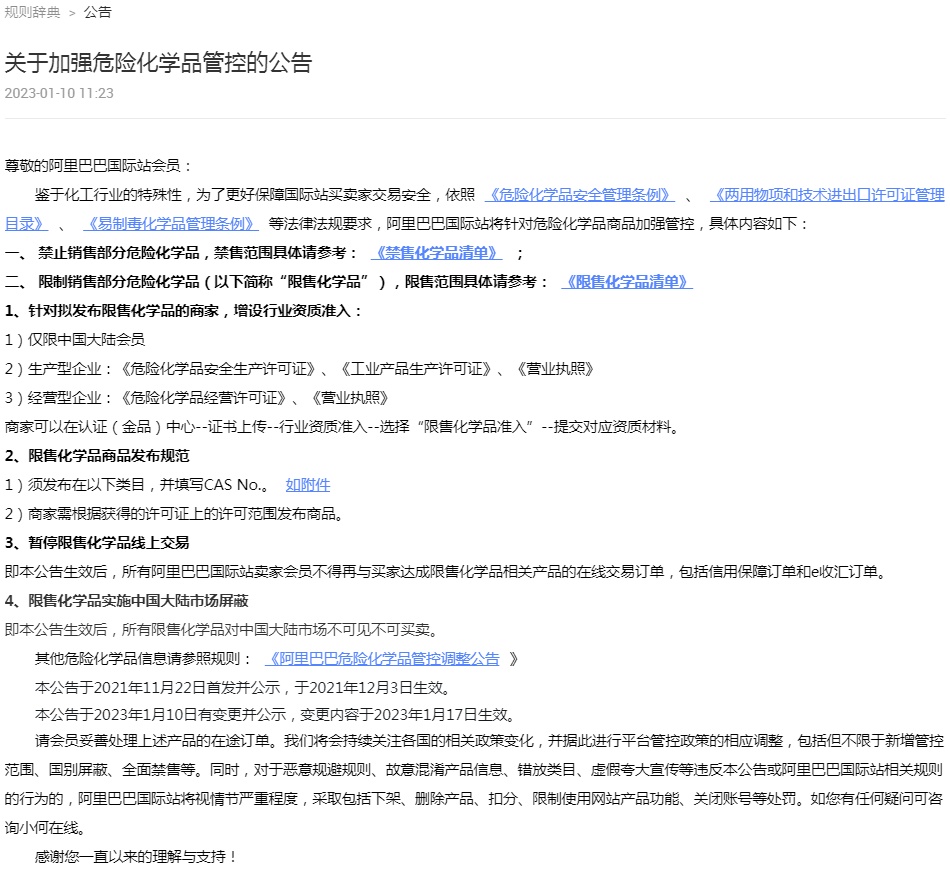Open 《阿里巴巴危险化学品管控调整公告 link

pos(382,659)
